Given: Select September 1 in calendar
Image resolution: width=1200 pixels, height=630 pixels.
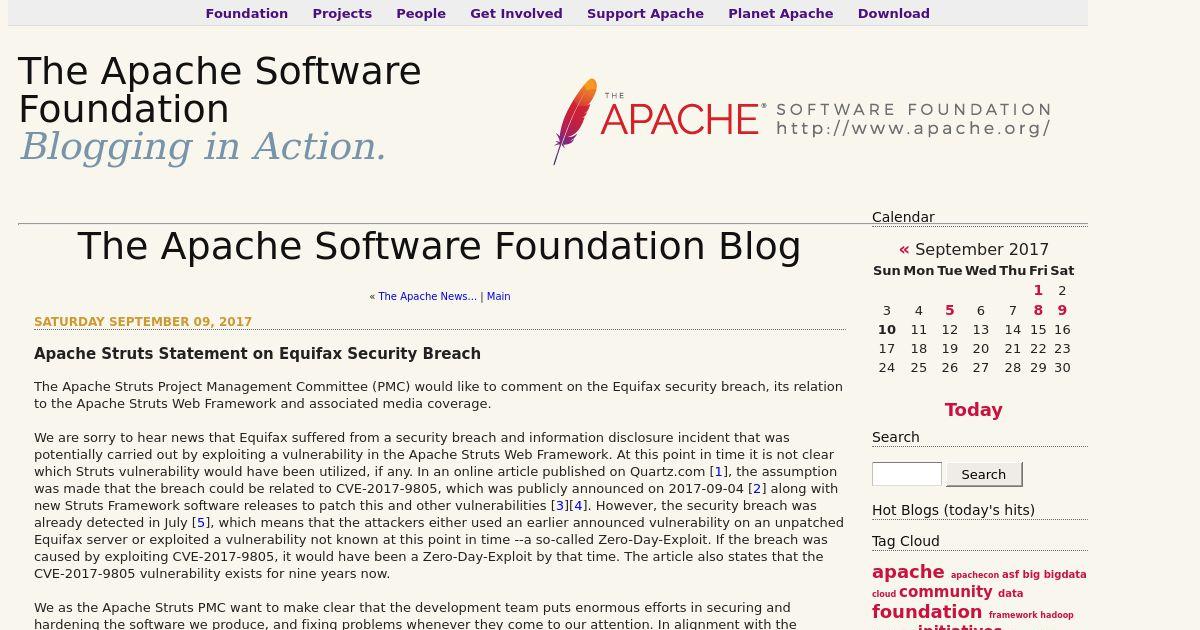Looking at the screenshot, I should click(1038, 291).
